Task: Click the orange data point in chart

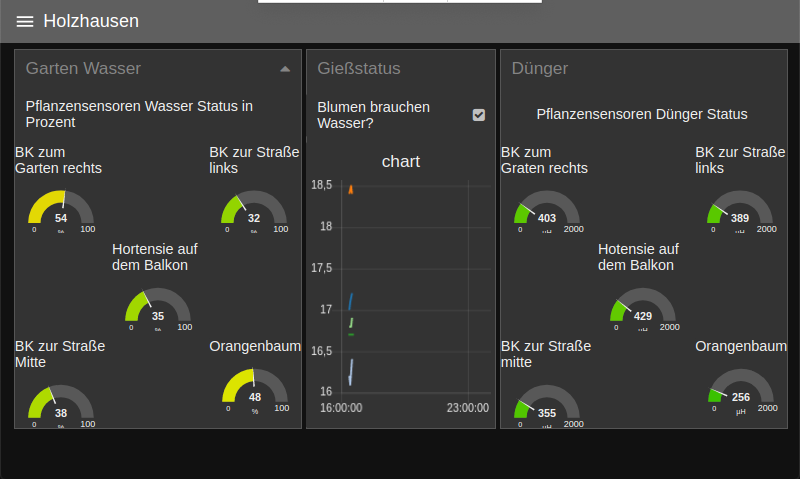Action: (x=350, y=188)
